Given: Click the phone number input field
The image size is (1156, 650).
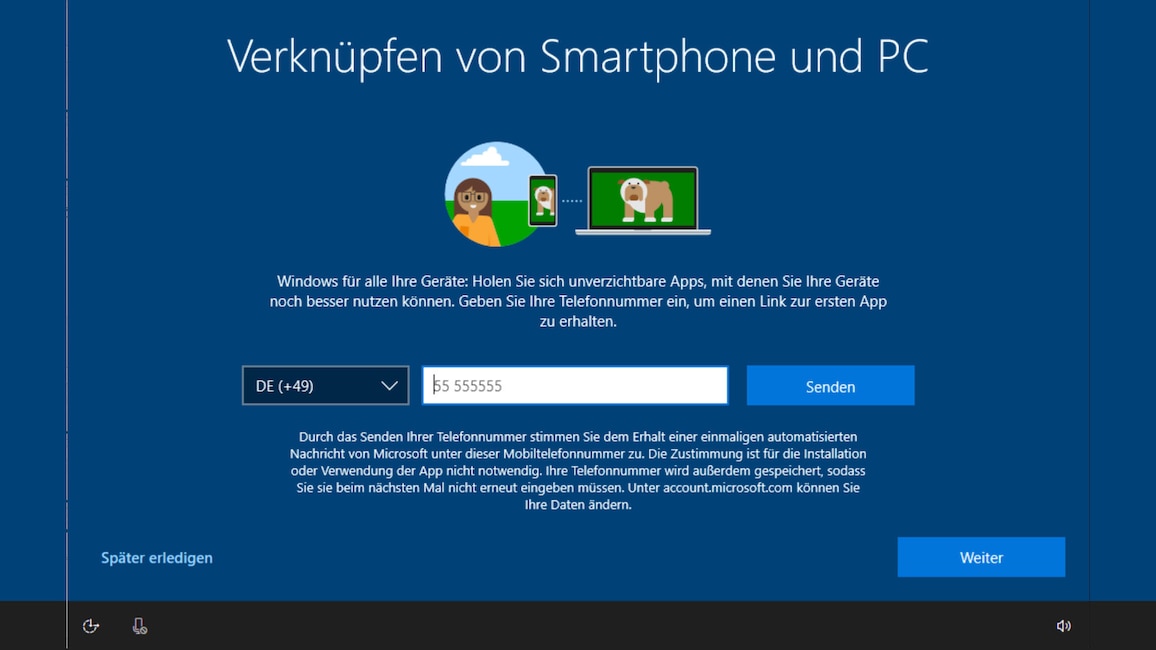Looking at the screenshot, I should click(575, 385).
